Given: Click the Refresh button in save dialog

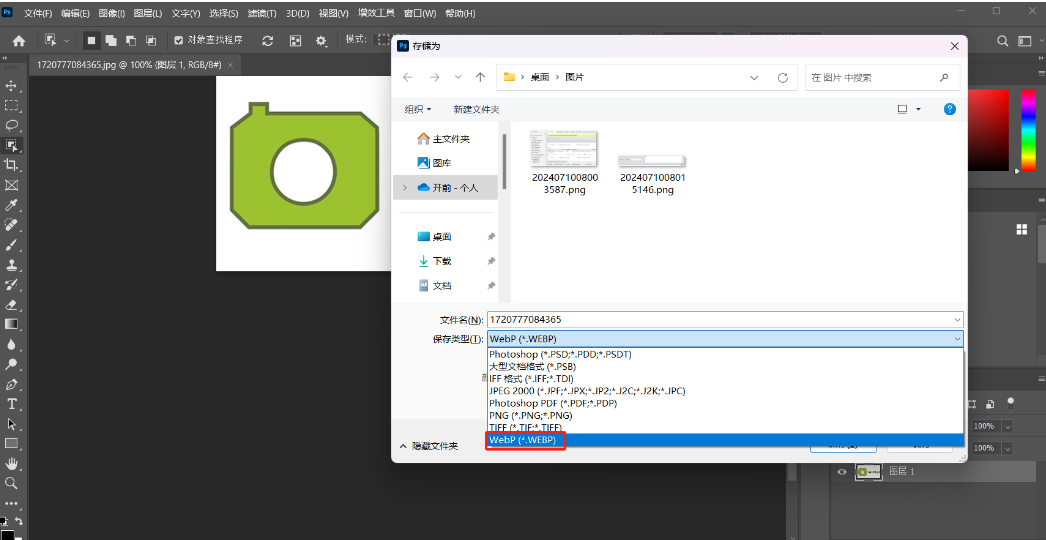Looking at the screenshot, I should point(786,77).
